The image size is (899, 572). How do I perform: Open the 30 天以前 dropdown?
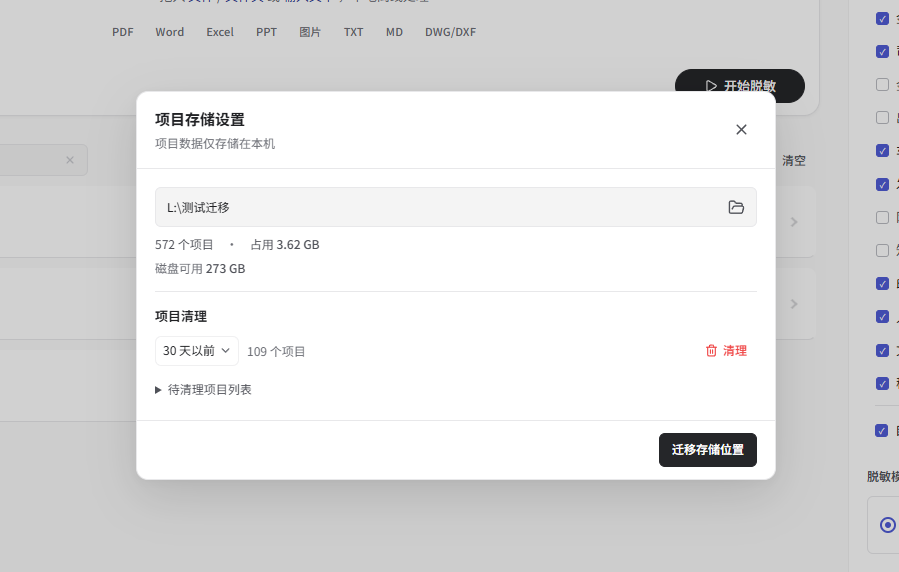pos(197,351)
